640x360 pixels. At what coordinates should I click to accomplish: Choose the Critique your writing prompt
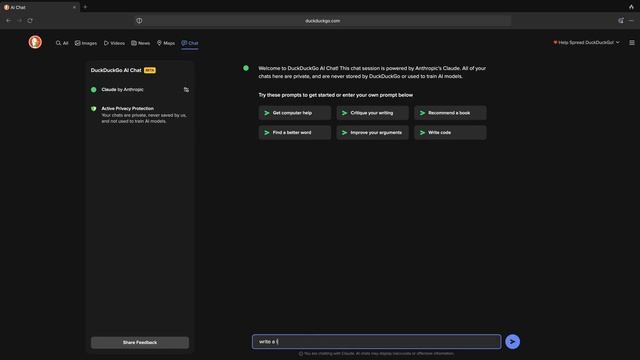tap(372, 113)
